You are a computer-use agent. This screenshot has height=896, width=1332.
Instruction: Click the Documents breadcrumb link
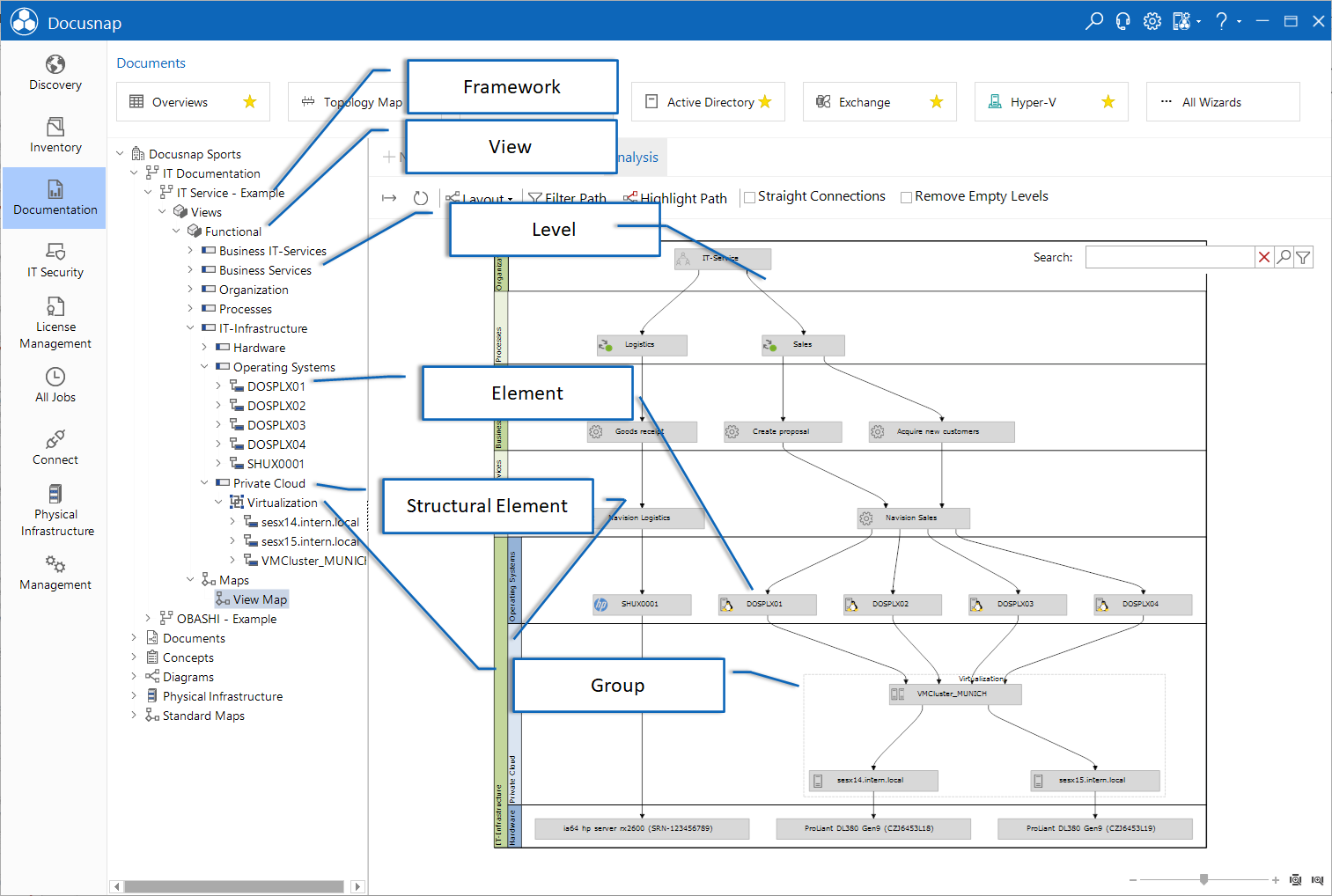click(151, 63)
